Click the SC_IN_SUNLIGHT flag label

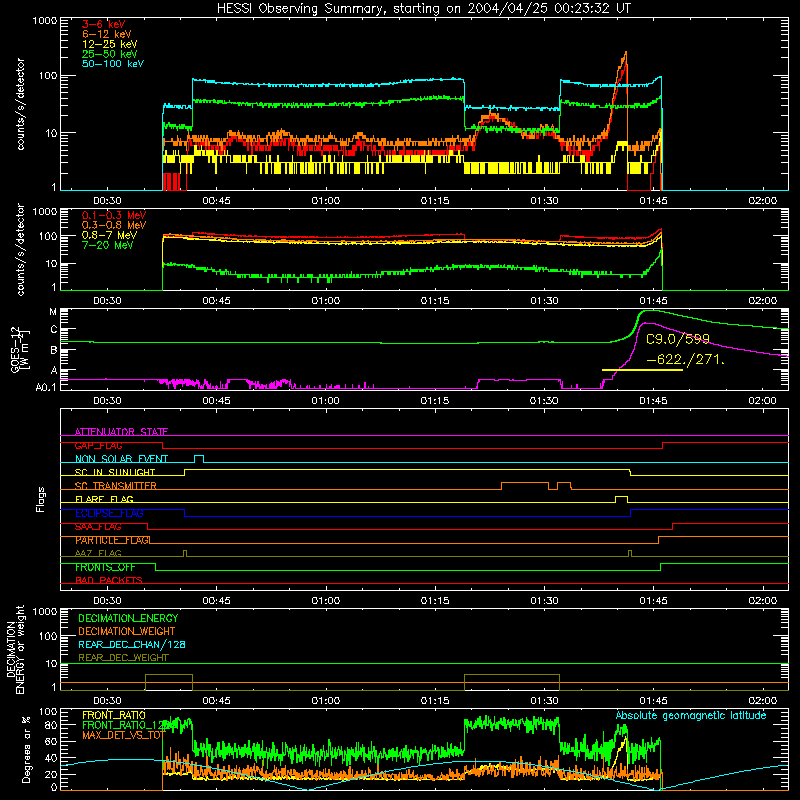tap(115, 472)
